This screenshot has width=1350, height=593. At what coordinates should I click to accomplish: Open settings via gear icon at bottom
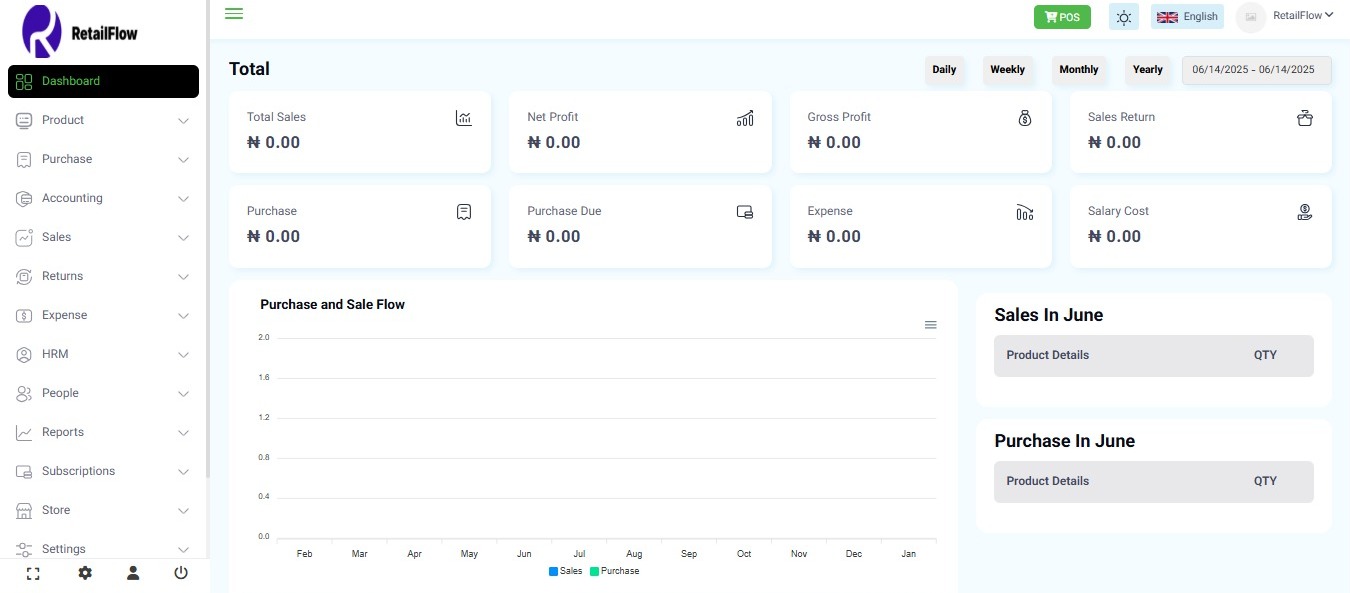pyautogui.click(x=85, y=573)
